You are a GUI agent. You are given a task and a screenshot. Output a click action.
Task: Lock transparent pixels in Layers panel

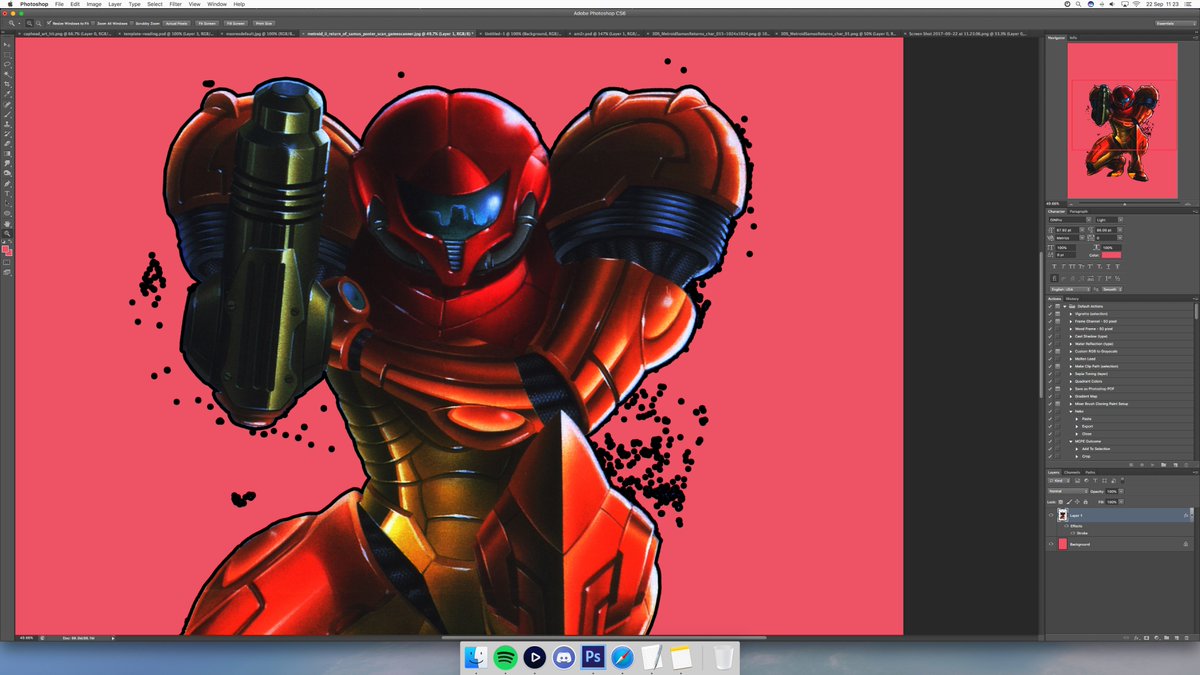point(1061,502)
